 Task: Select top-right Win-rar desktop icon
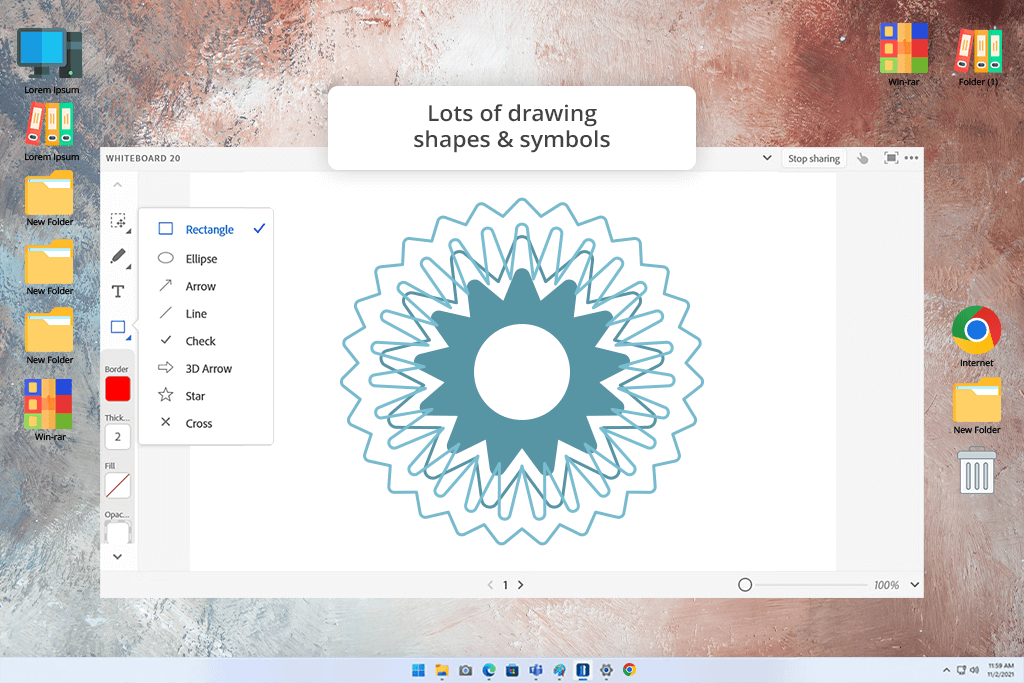904,55
